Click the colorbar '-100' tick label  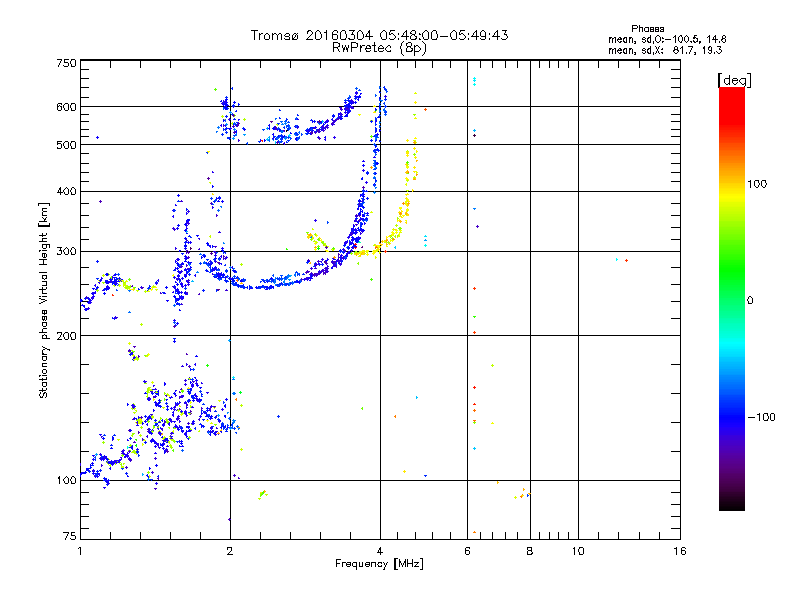pos(761,417)
